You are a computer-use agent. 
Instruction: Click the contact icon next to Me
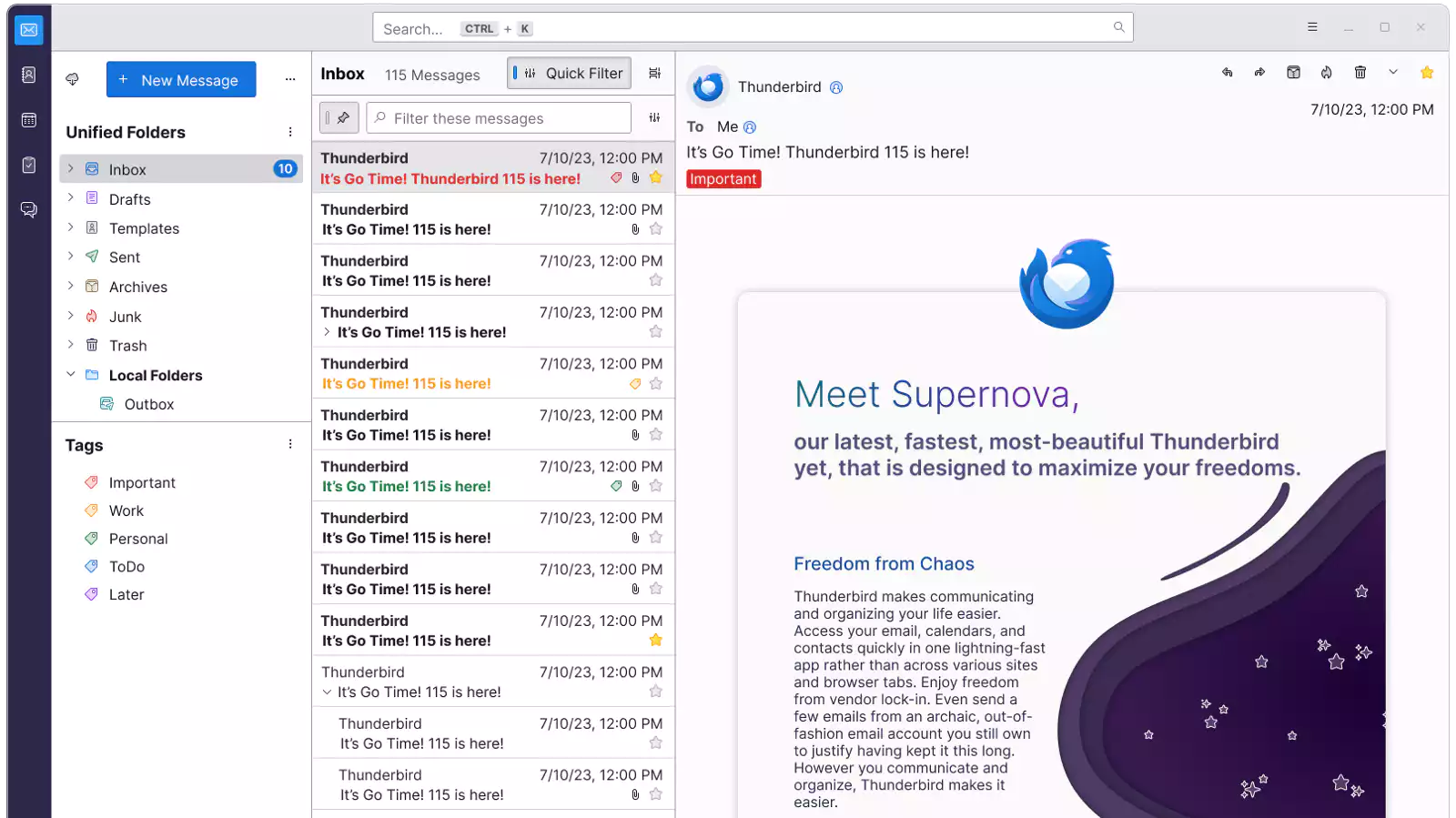point(750,127)
